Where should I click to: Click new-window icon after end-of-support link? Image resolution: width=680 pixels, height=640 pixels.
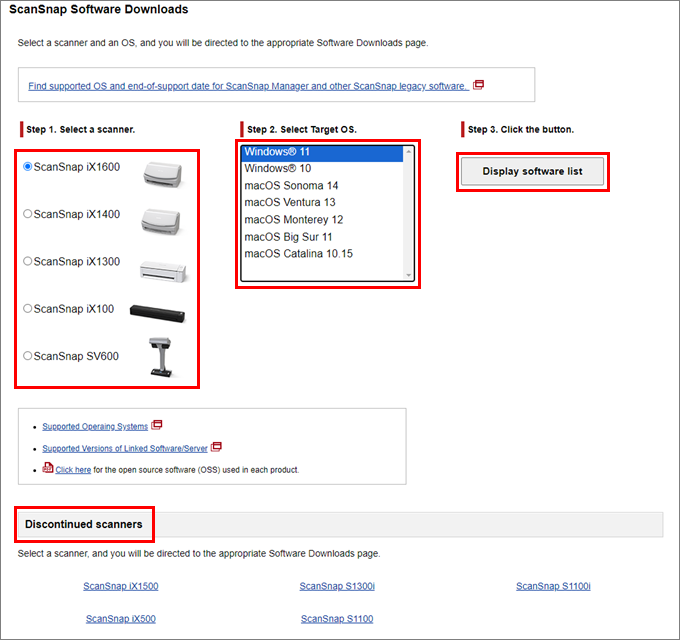pyautogui.click(x=478, y=85)
